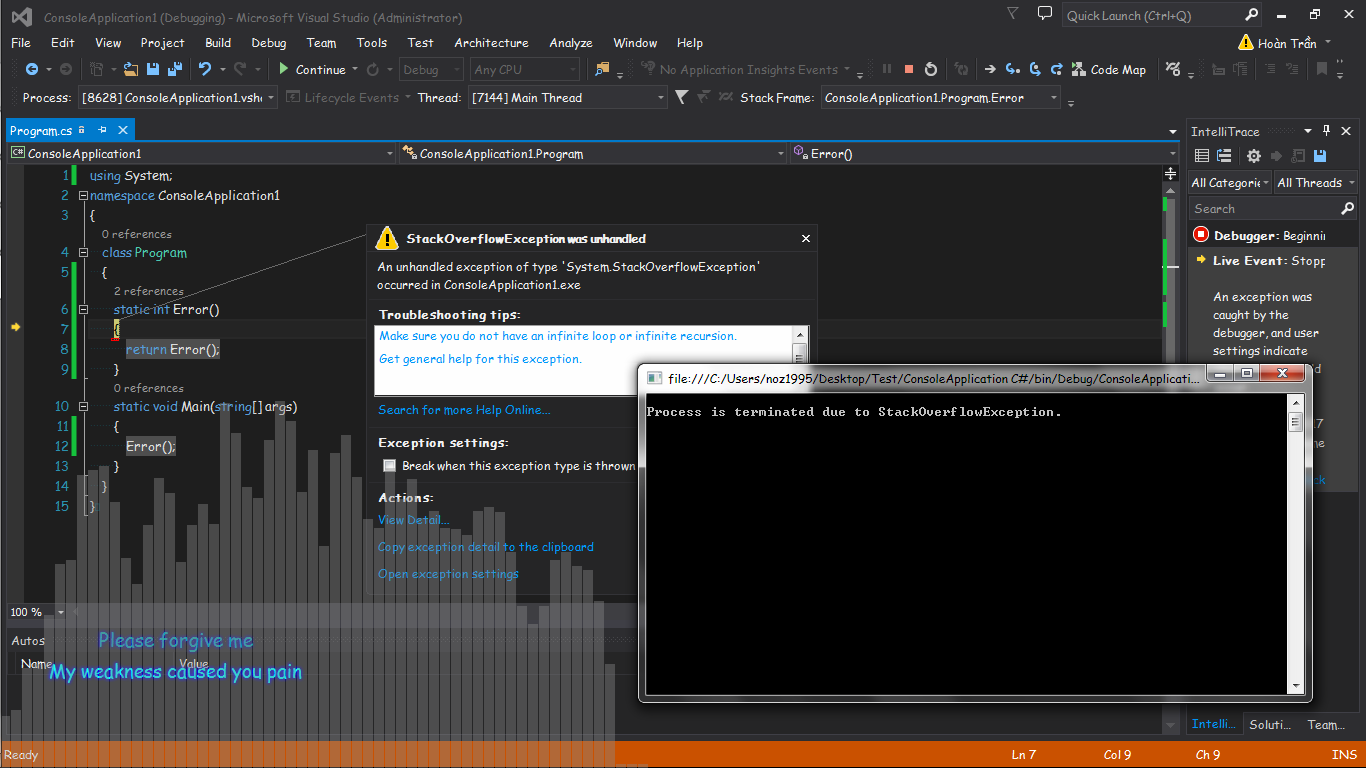Close the Program.cs tab

click(123, 131)
